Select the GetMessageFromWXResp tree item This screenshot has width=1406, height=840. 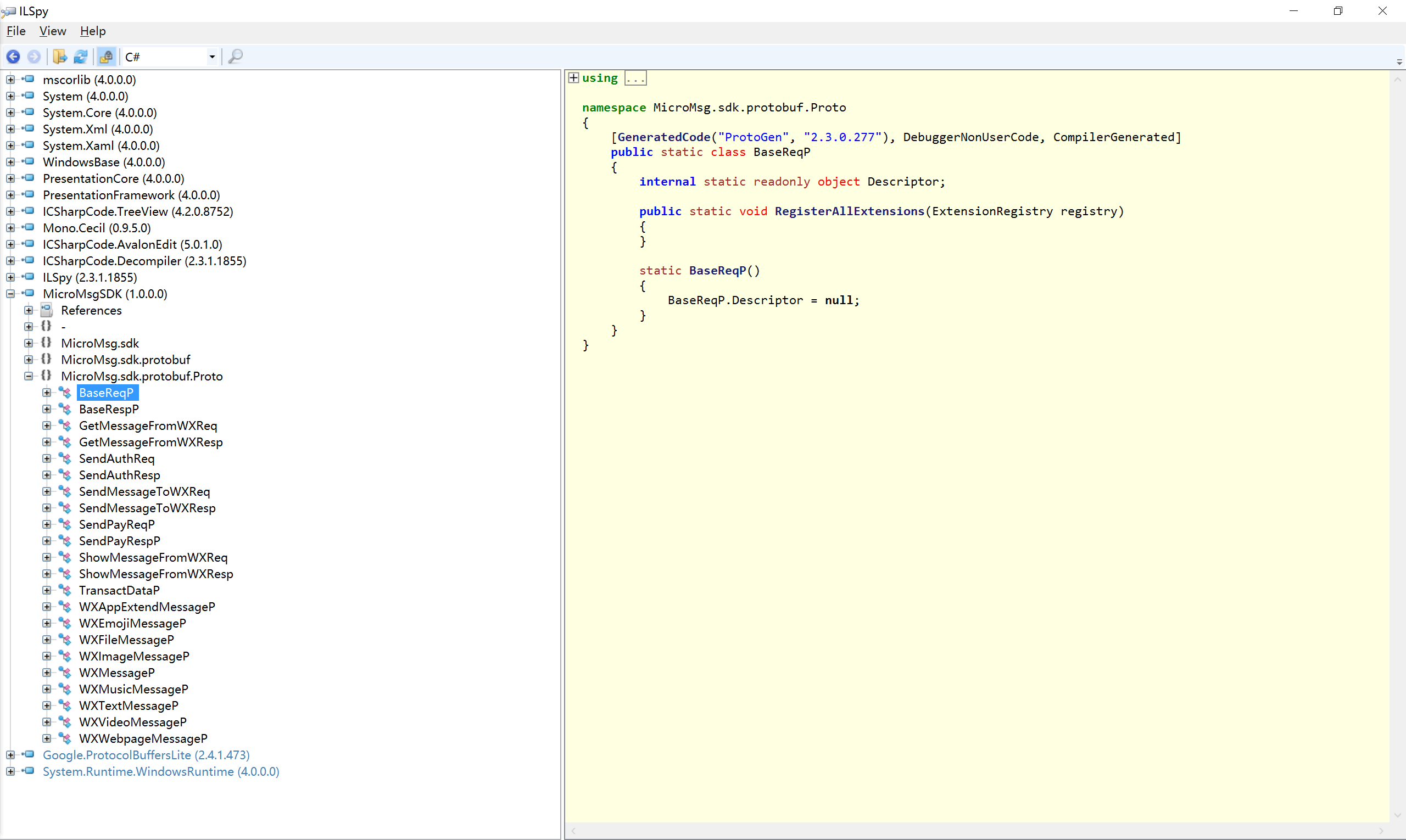150,442
